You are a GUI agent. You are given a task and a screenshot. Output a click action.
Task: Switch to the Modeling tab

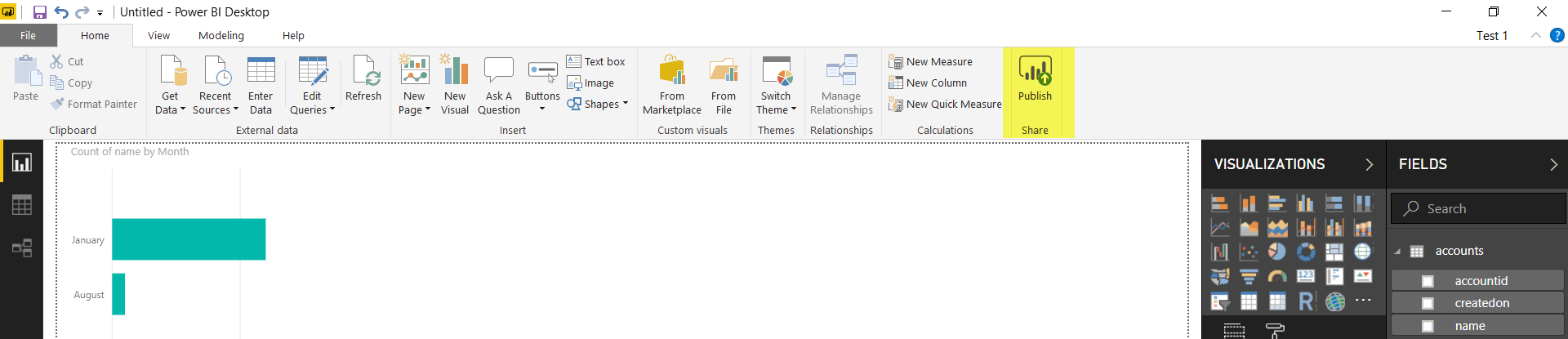click(221, 35)
